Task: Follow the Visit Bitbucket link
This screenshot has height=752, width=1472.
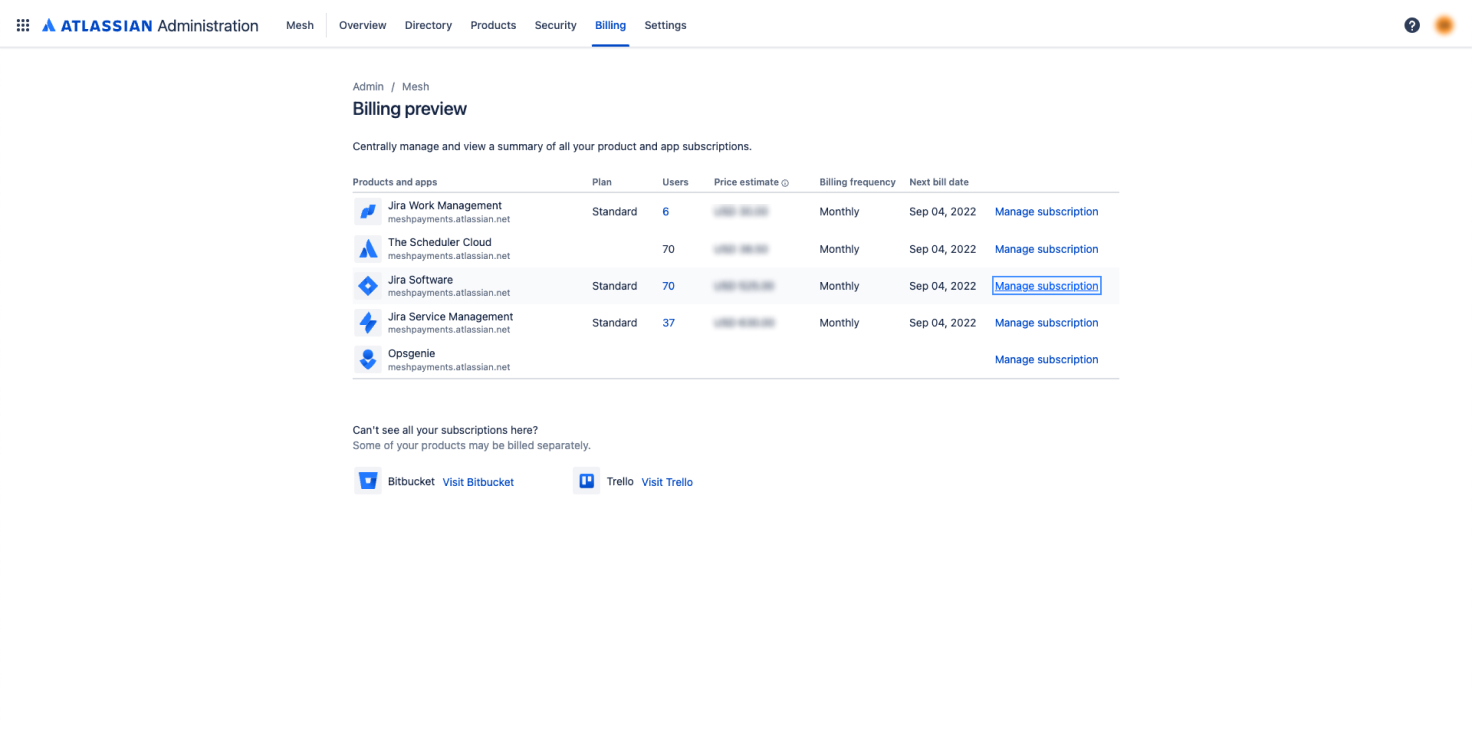Action: click(478, 482)
